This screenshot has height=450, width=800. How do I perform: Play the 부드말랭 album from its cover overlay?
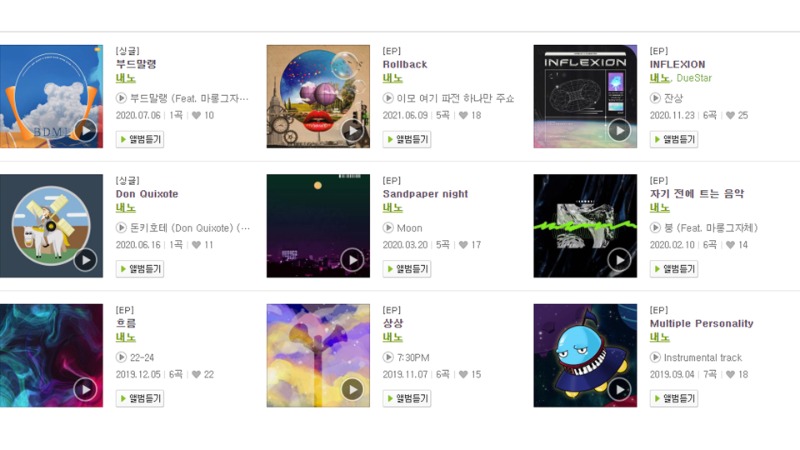coord(85,131)
